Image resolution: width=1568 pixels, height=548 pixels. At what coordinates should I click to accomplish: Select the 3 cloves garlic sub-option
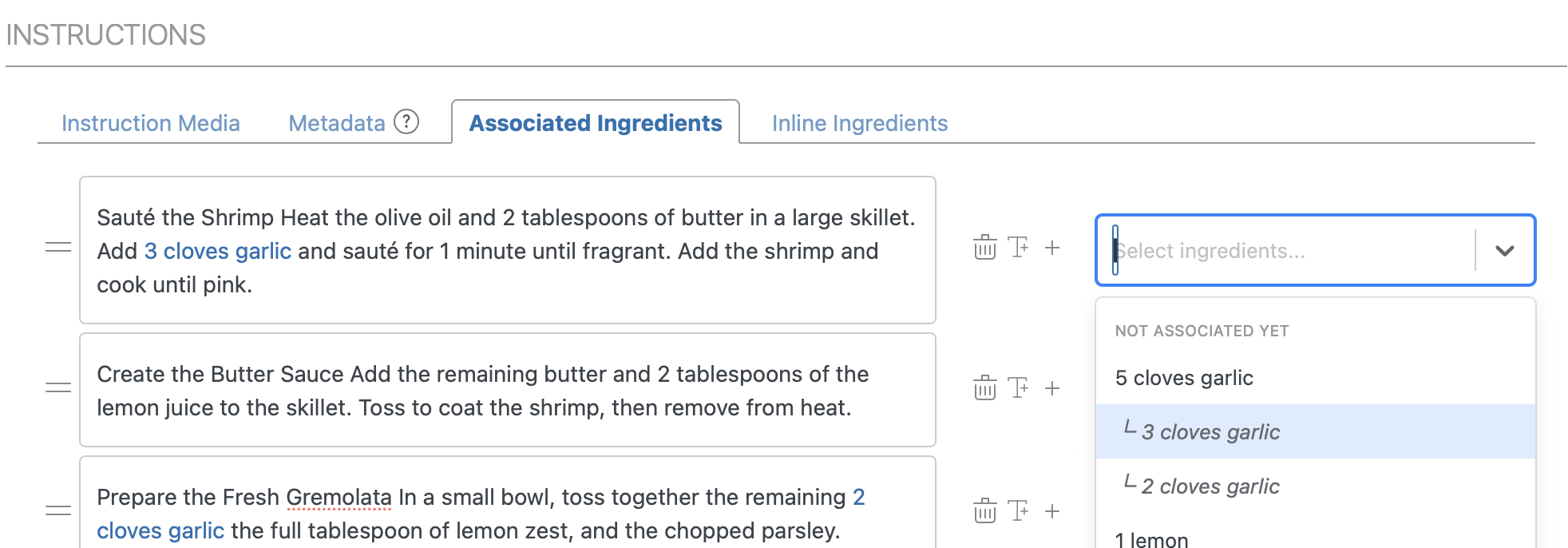[x=1210, y=432]
